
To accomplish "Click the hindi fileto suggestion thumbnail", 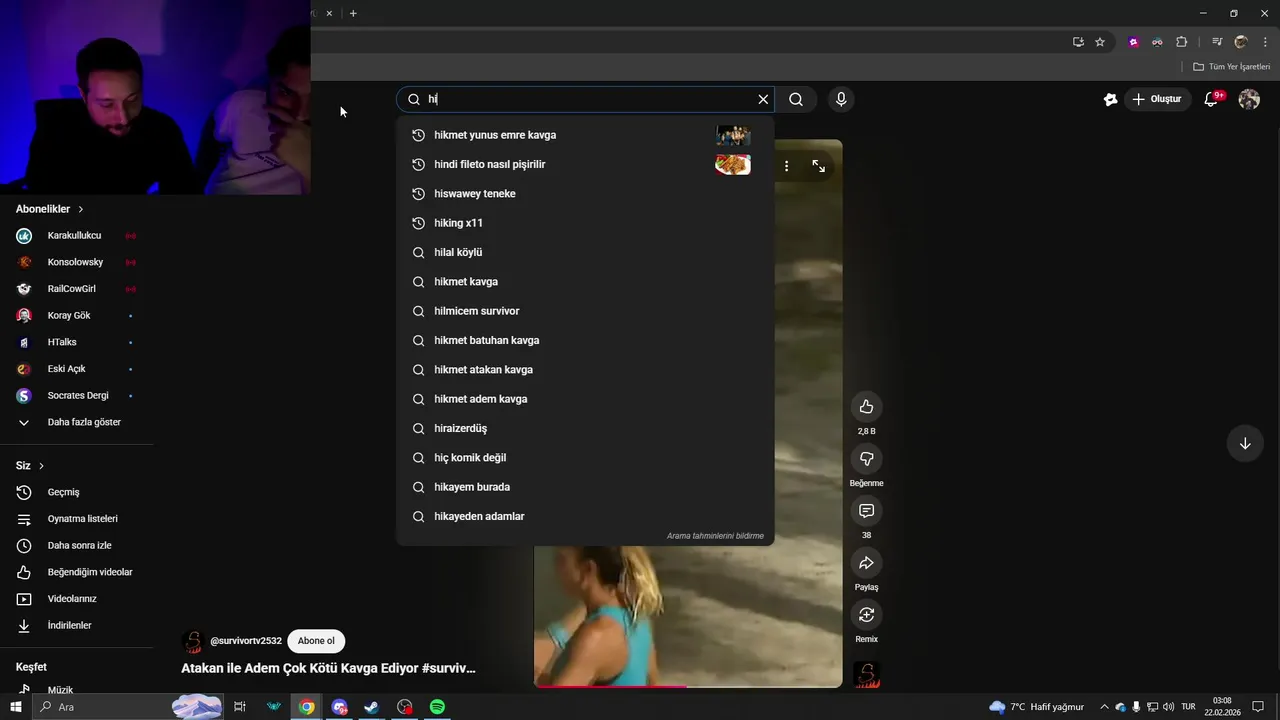I will (x=733, y=164).
